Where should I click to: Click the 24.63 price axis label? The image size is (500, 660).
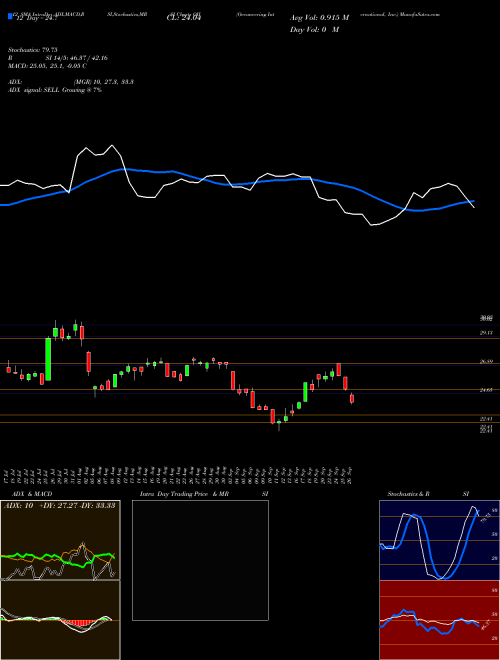click(487, 390)
